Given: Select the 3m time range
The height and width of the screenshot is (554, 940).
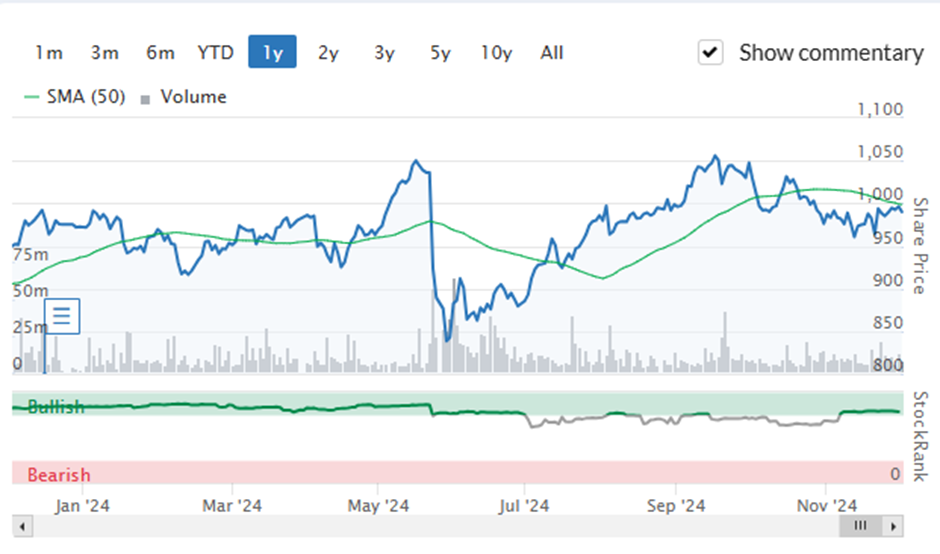Looking at the screenshot, I should 104,53.
